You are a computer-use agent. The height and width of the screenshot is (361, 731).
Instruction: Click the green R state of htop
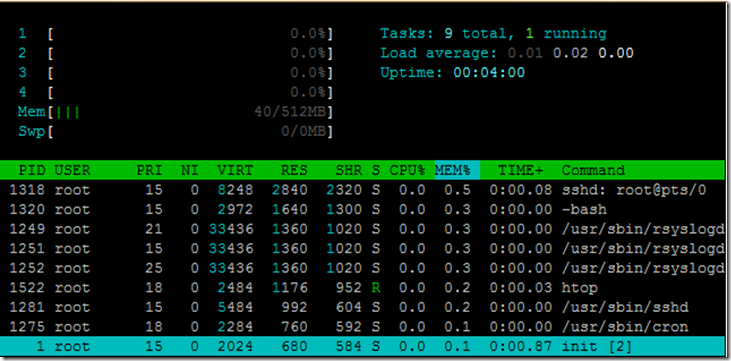[376, 288]
